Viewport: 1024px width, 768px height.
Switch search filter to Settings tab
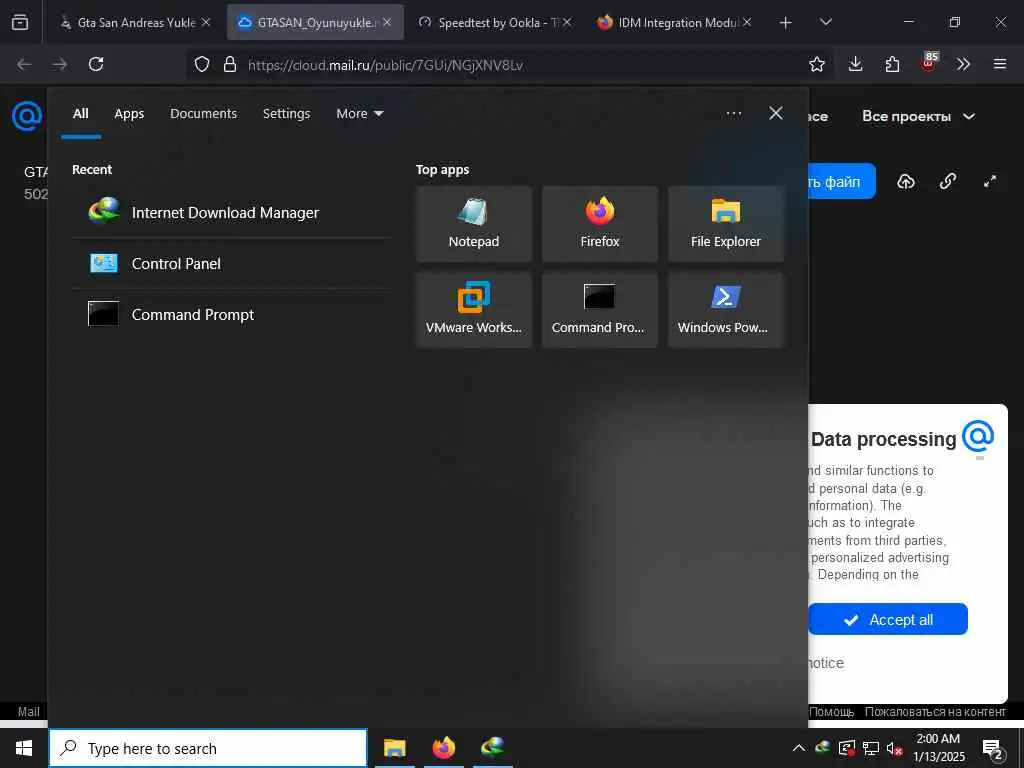286,114
